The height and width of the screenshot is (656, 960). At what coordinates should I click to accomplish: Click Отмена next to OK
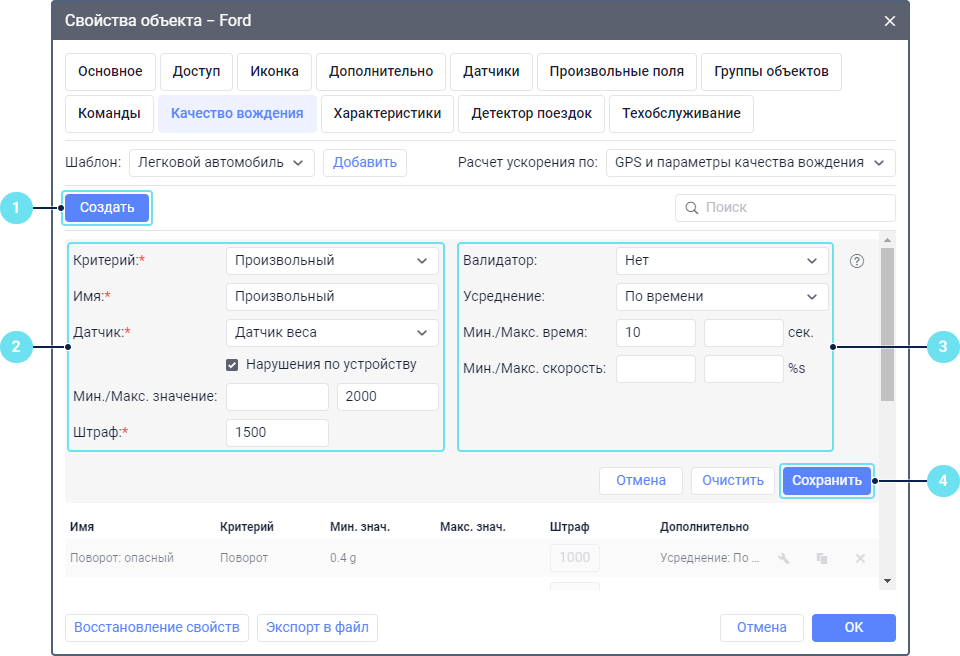click(x=762, y=628)
